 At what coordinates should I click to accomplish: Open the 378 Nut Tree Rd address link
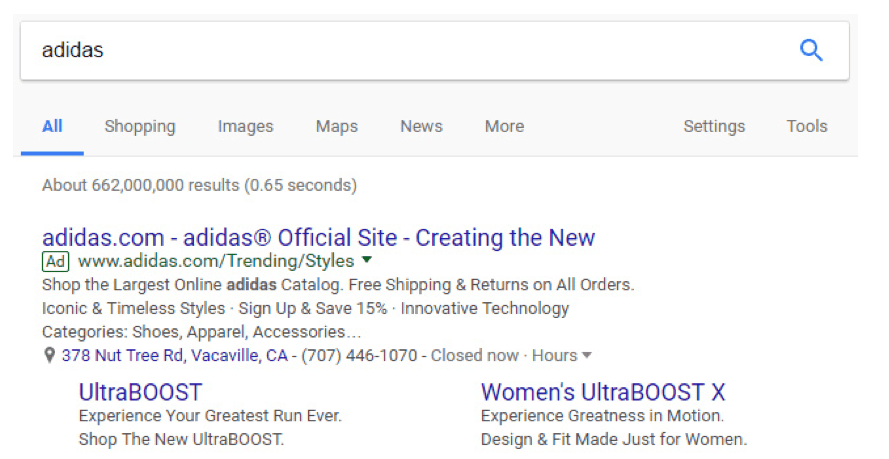[175, 356]
